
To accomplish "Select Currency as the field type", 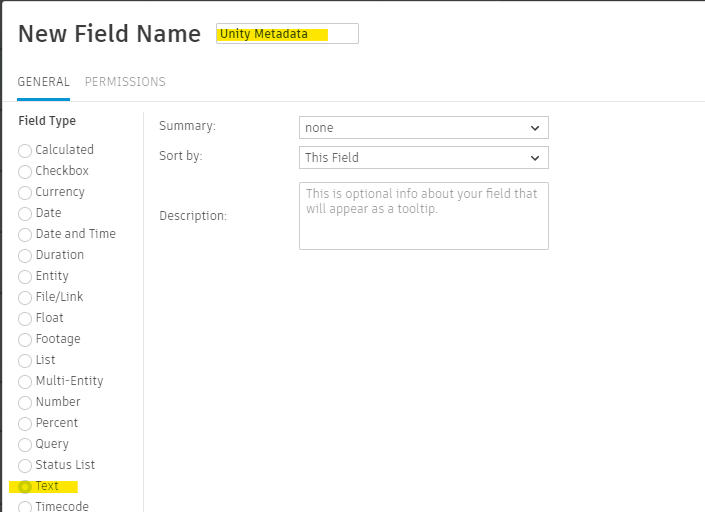I will point(25,192).
